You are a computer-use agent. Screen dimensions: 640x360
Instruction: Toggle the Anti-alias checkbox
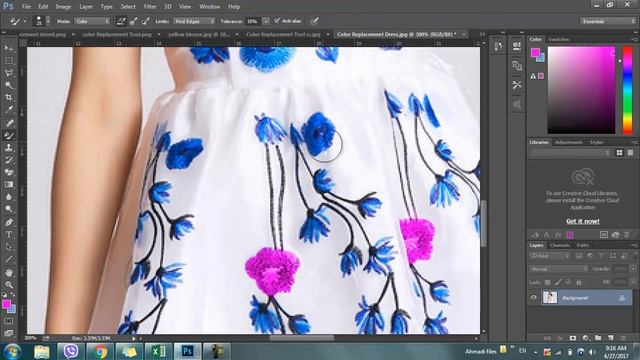click(278, 21)
